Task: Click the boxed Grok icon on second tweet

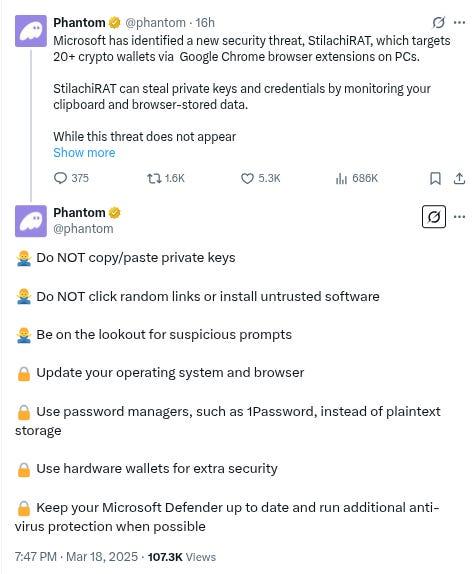Action: [x=434, y=217]
